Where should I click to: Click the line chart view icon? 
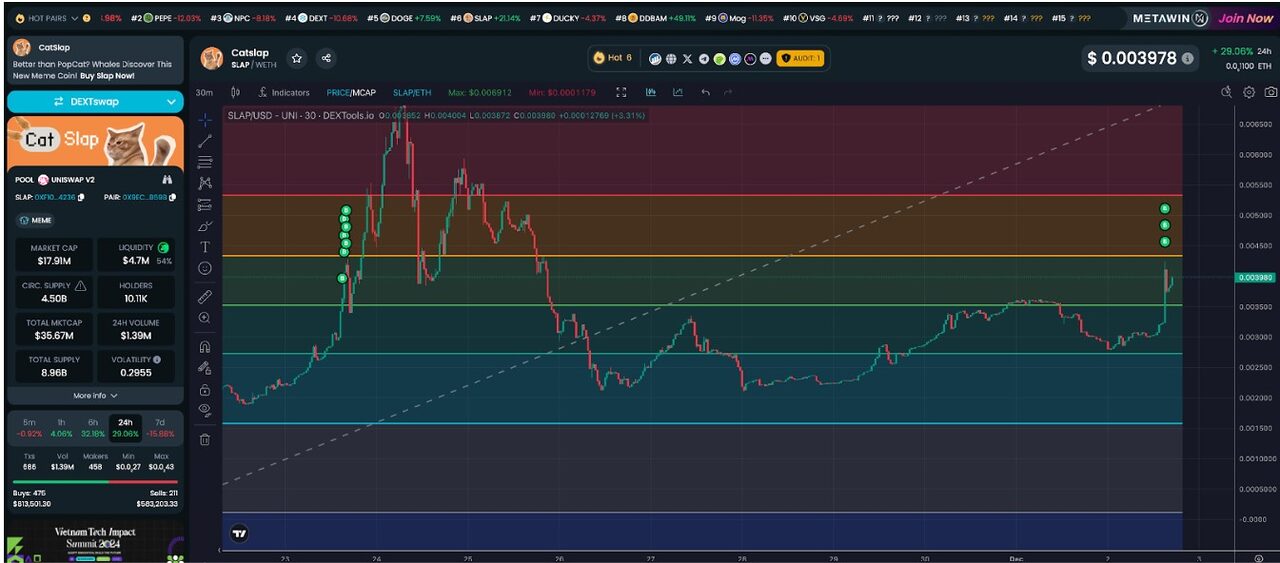[678, 92]
